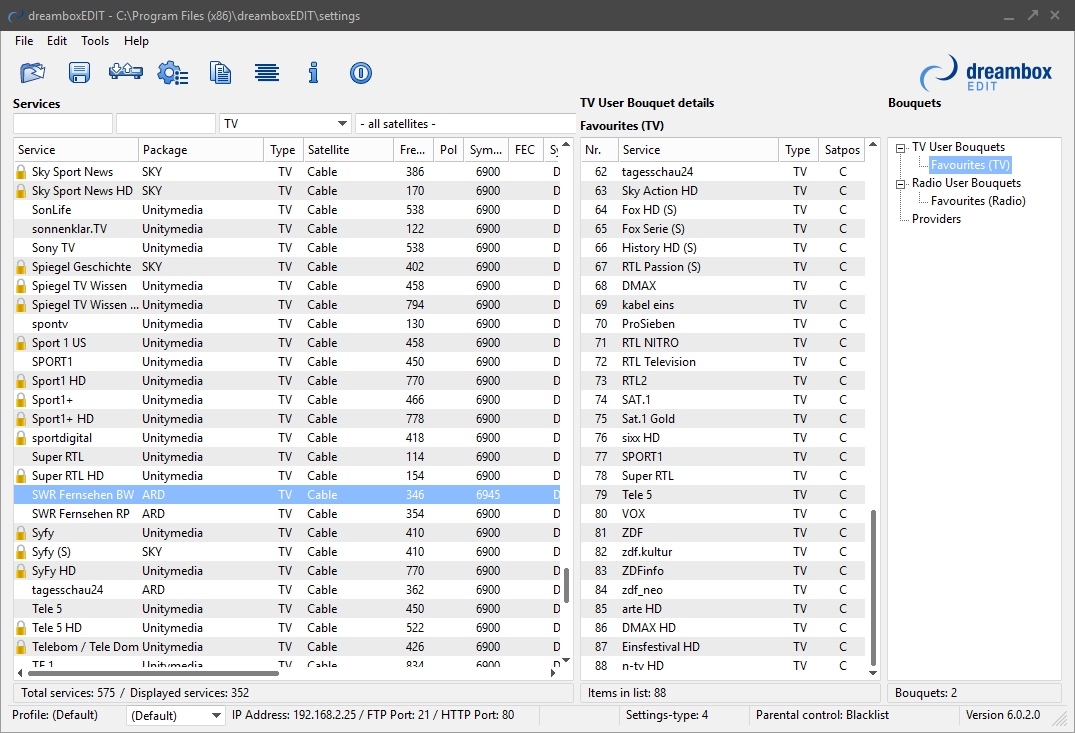Click the save floppy disk icon

pos(79,72)
